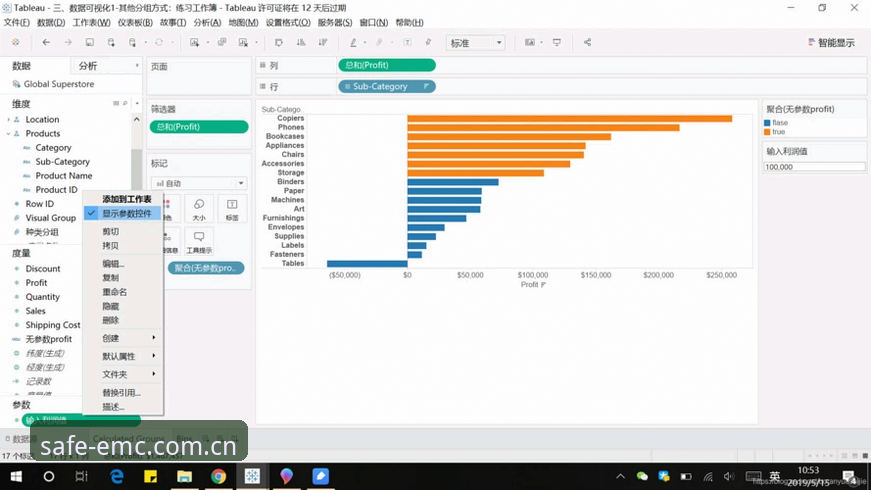Screen dimensions: 871x490
Task: Click the Size (大小) marks card button
Action: pyautogui.click(x=199, y=209)
